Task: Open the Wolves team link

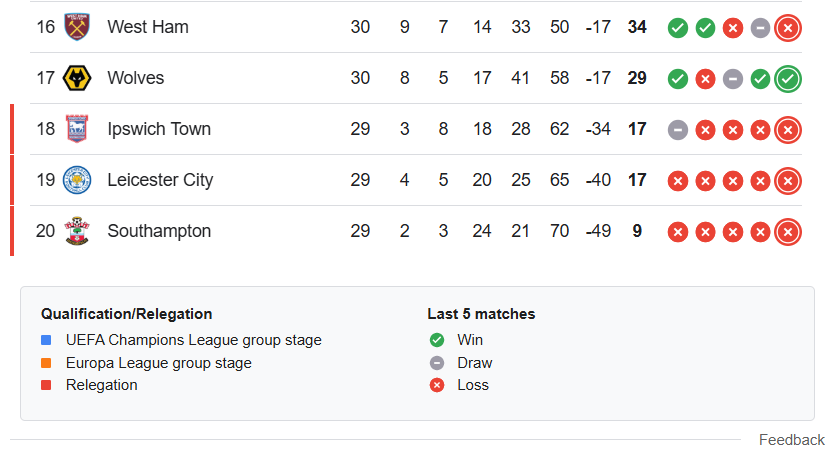Action: (x=136, y=78)
